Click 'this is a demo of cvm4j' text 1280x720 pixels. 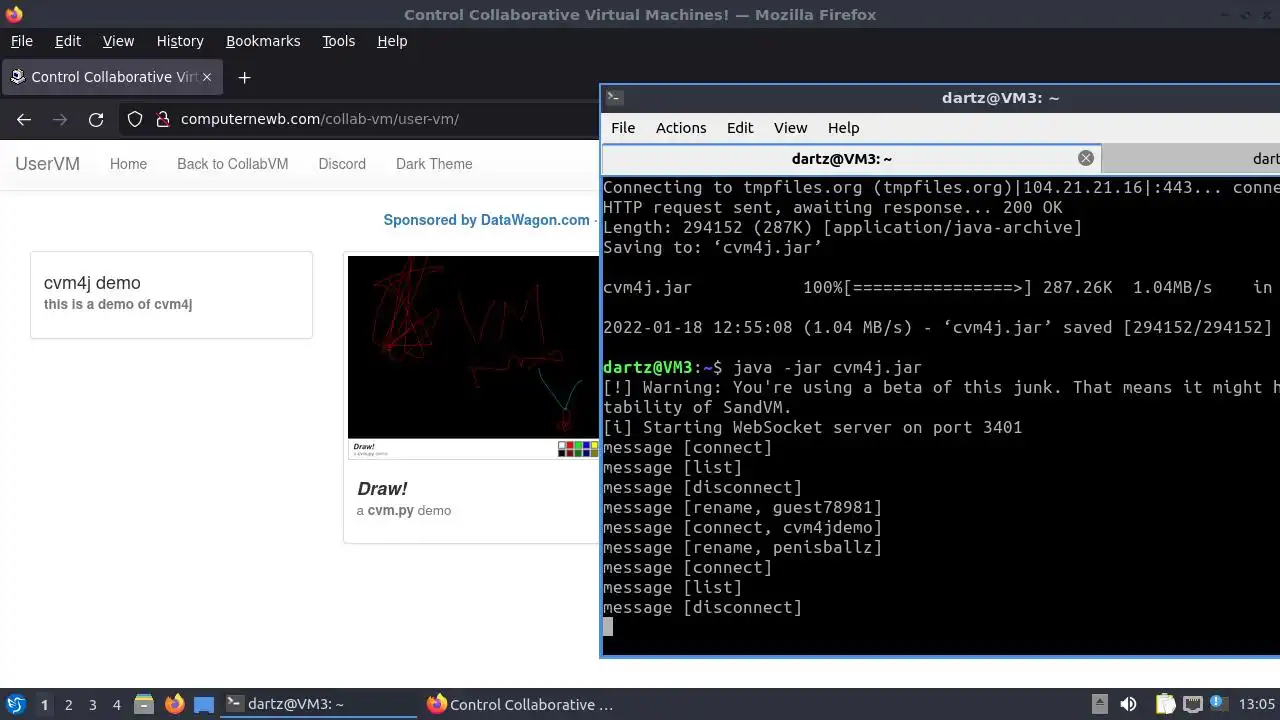click(118, 304)
